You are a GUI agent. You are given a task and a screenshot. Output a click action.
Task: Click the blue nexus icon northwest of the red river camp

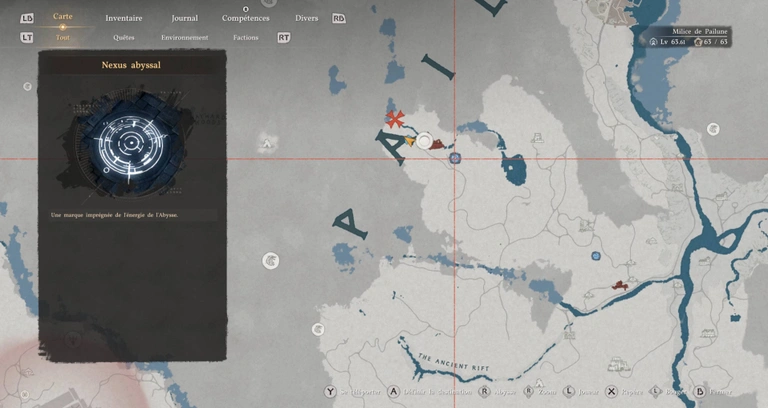pos(596,256)
